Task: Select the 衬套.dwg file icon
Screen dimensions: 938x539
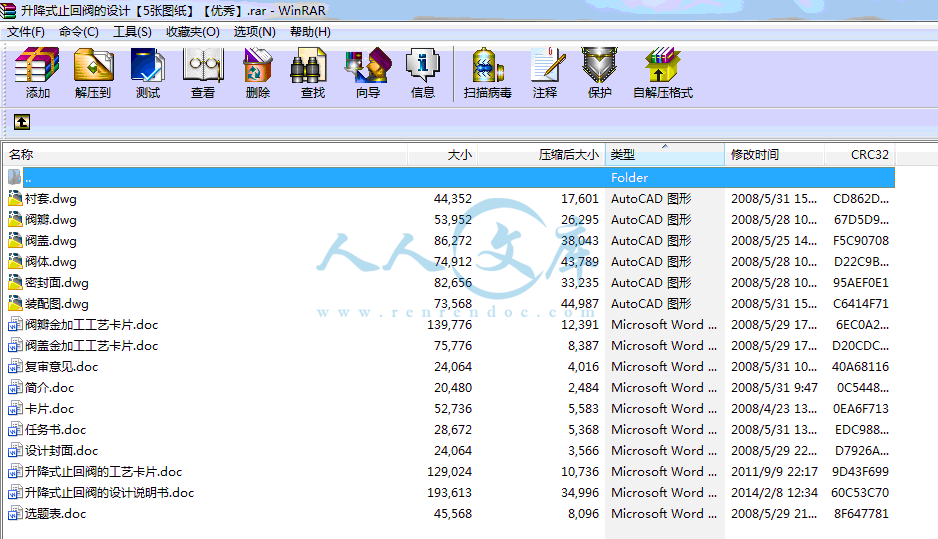Action: click(15, 198)
